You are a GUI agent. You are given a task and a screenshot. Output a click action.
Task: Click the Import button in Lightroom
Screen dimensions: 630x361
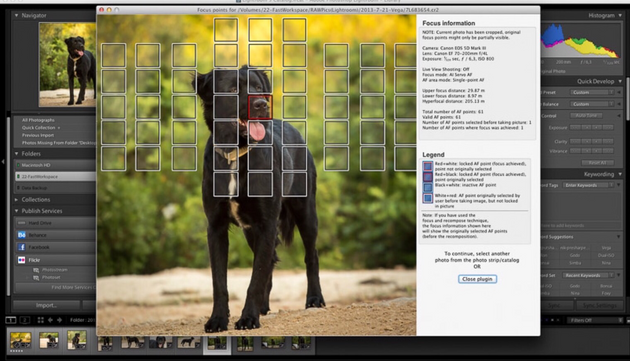click(x=46, y=305)
